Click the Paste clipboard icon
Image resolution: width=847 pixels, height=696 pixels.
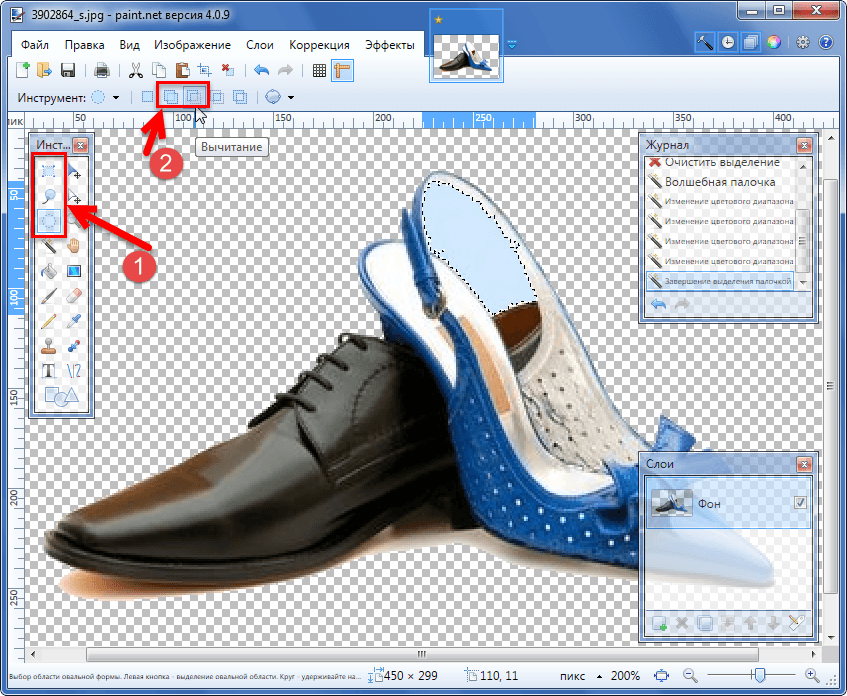(182, 70)
